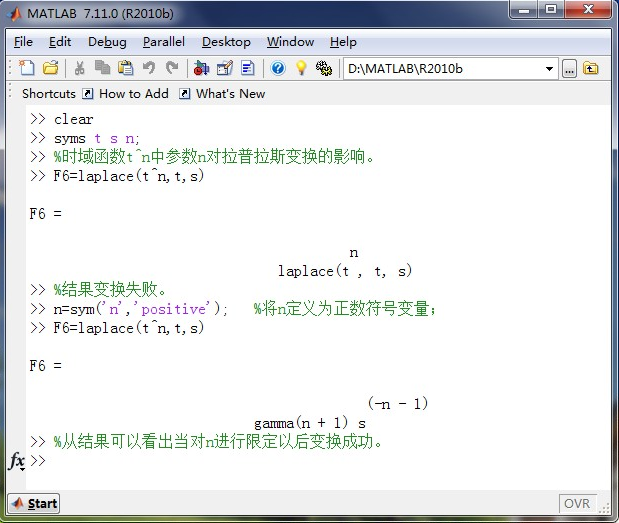
Task: Open the Edit menu
Action: click(60, 42)
